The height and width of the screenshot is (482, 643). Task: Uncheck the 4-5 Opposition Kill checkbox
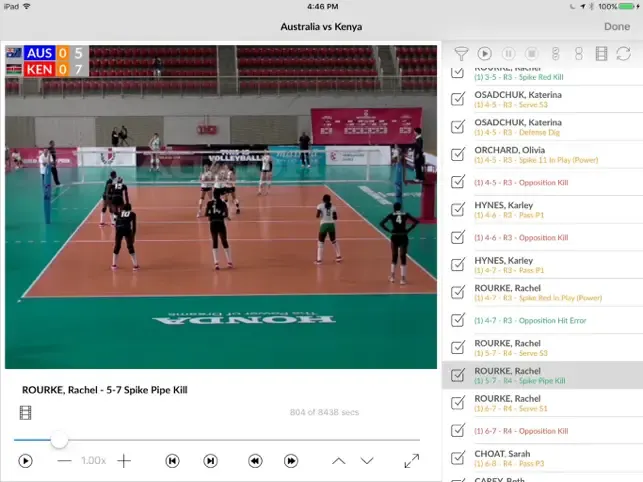[x=458, y=182]
